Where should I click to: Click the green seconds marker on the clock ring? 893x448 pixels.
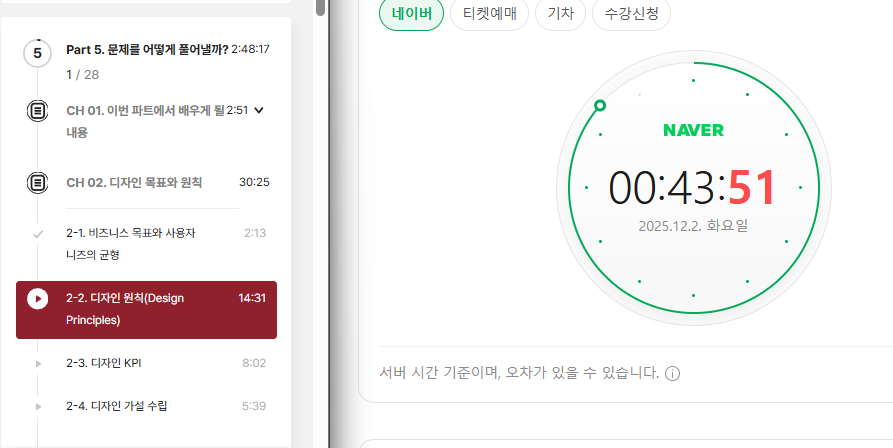point(600,105)
